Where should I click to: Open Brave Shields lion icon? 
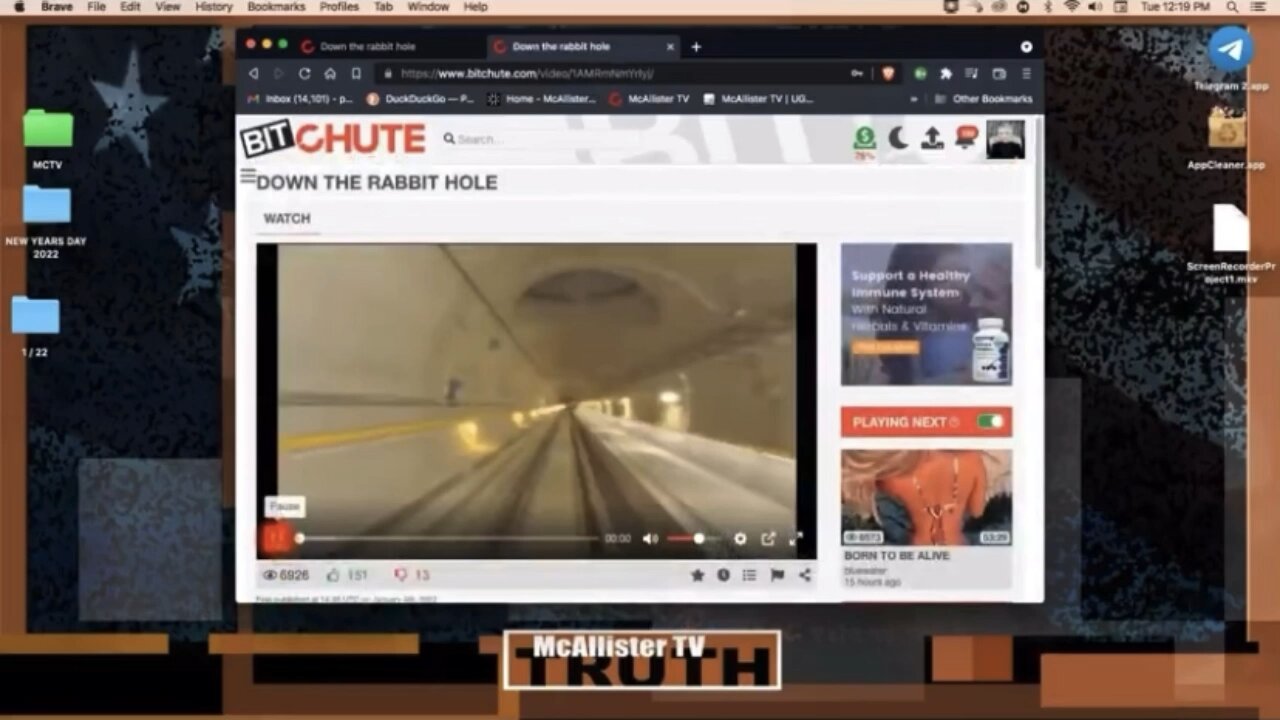pos(887,73)
